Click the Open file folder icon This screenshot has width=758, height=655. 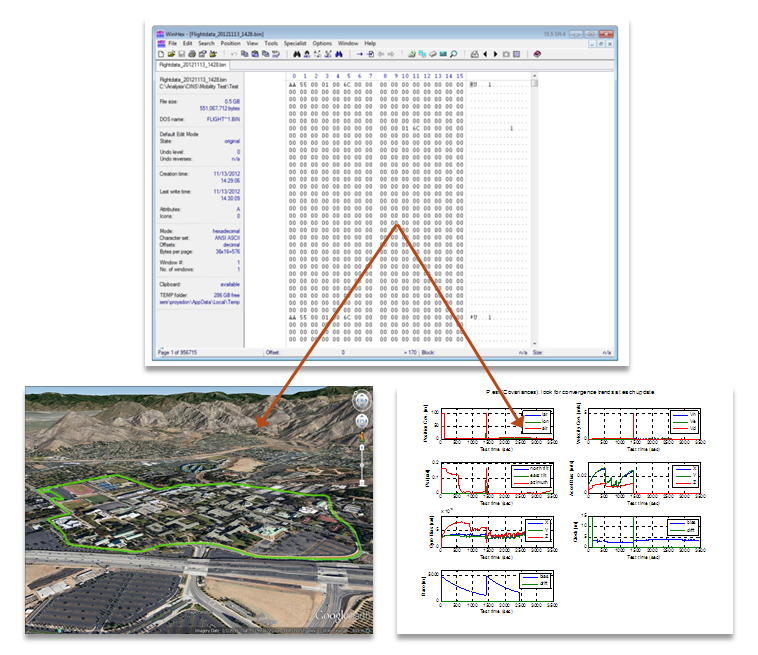point(172,54)
